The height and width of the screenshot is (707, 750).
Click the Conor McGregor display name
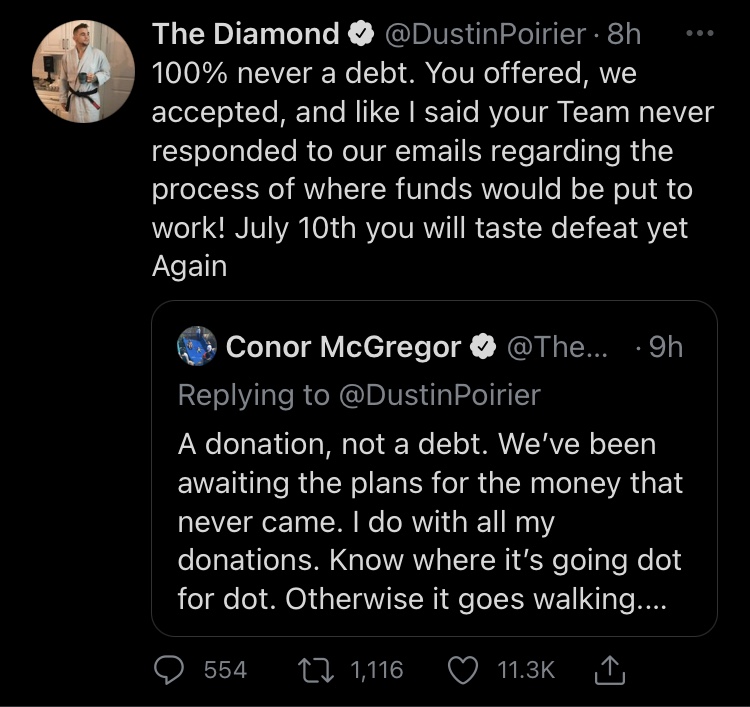[343, 346]
